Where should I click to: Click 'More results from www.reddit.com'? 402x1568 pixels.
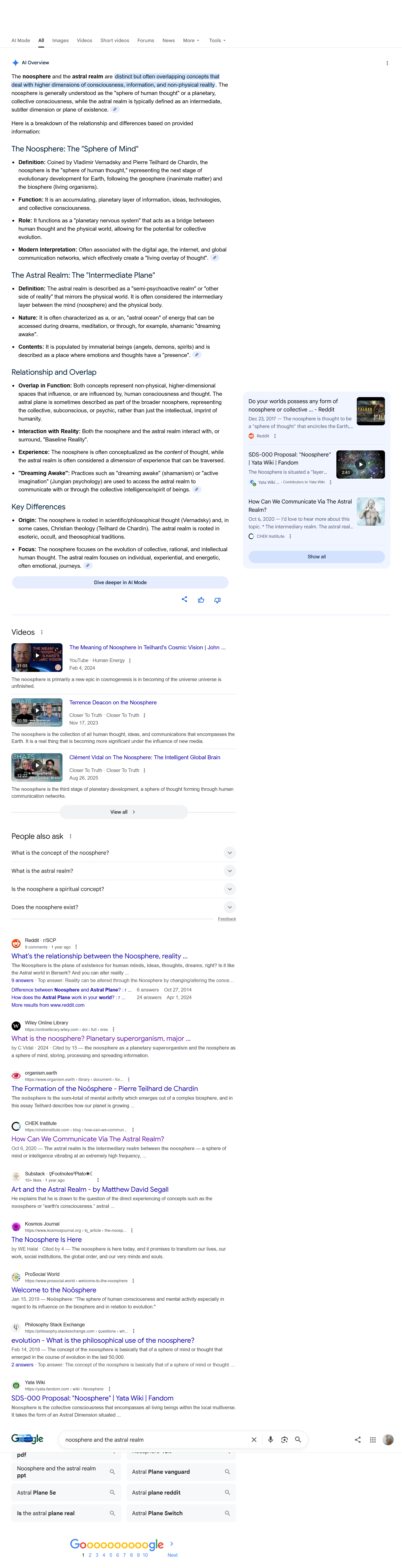pos(48,1005)
